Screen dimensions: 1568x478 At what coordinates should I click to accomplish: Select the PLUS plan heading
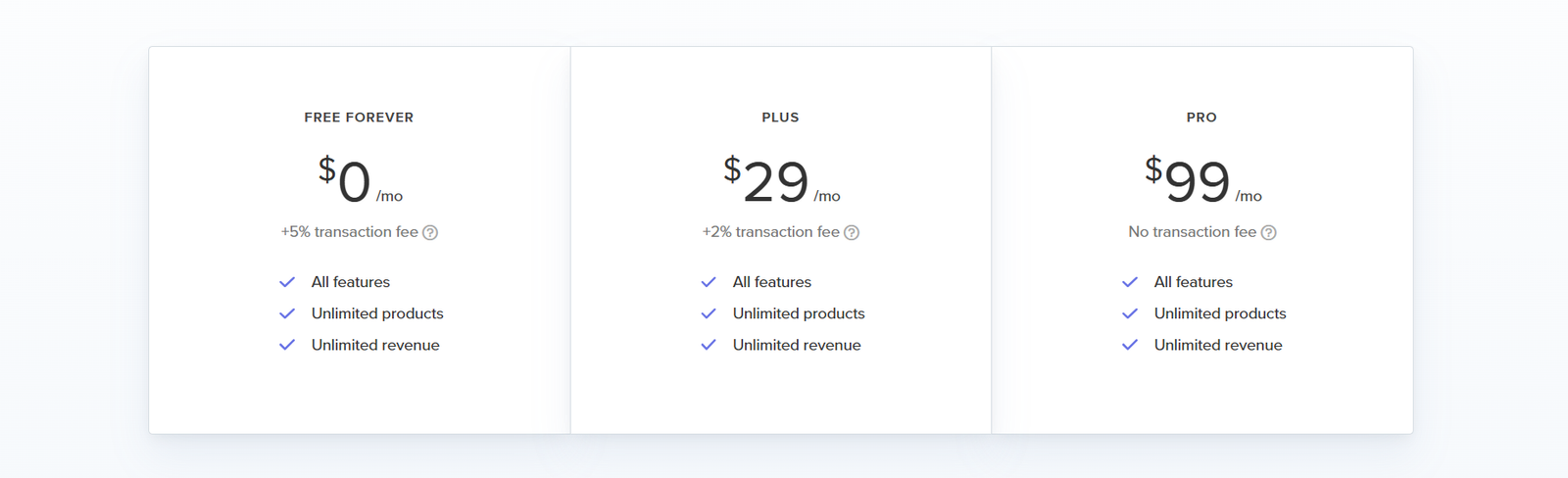pyautogui.click(x=780, y=118)
